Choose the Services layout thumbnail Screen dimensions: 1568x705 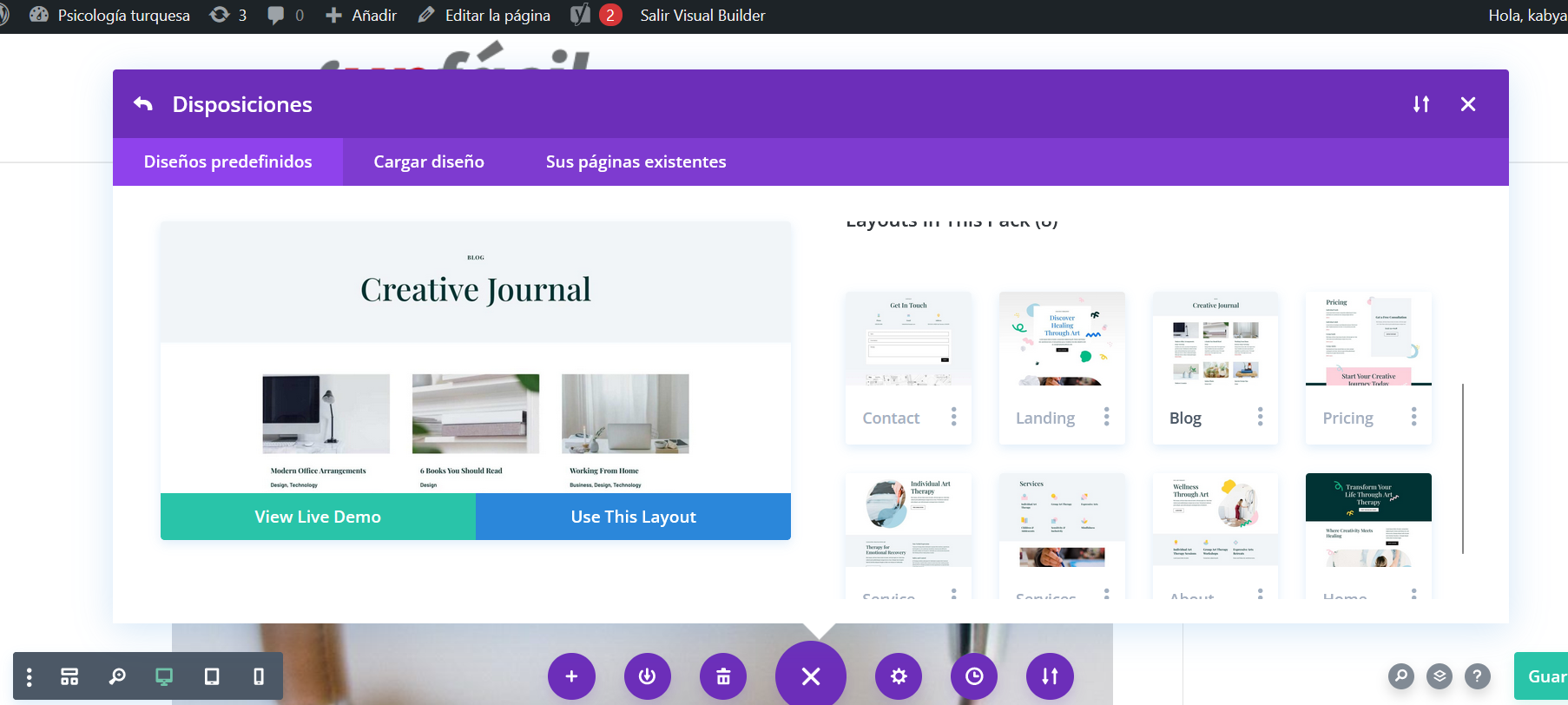[x=1062, y=520]
